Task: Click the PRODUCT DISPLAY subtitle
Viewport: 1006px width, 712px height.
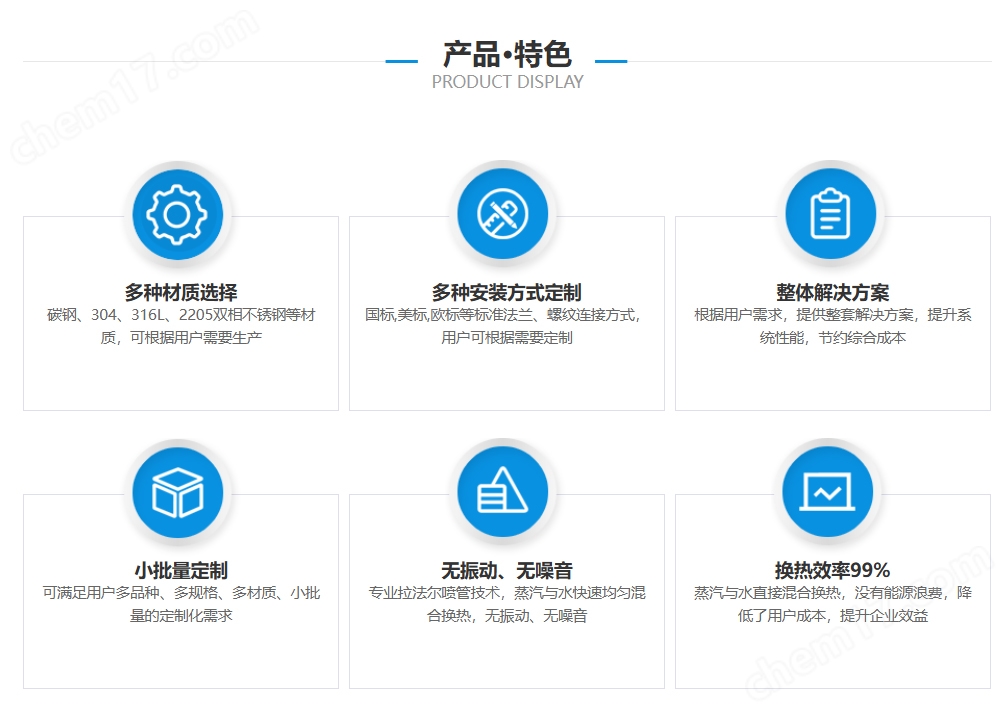Action: [x=507, y=82]
